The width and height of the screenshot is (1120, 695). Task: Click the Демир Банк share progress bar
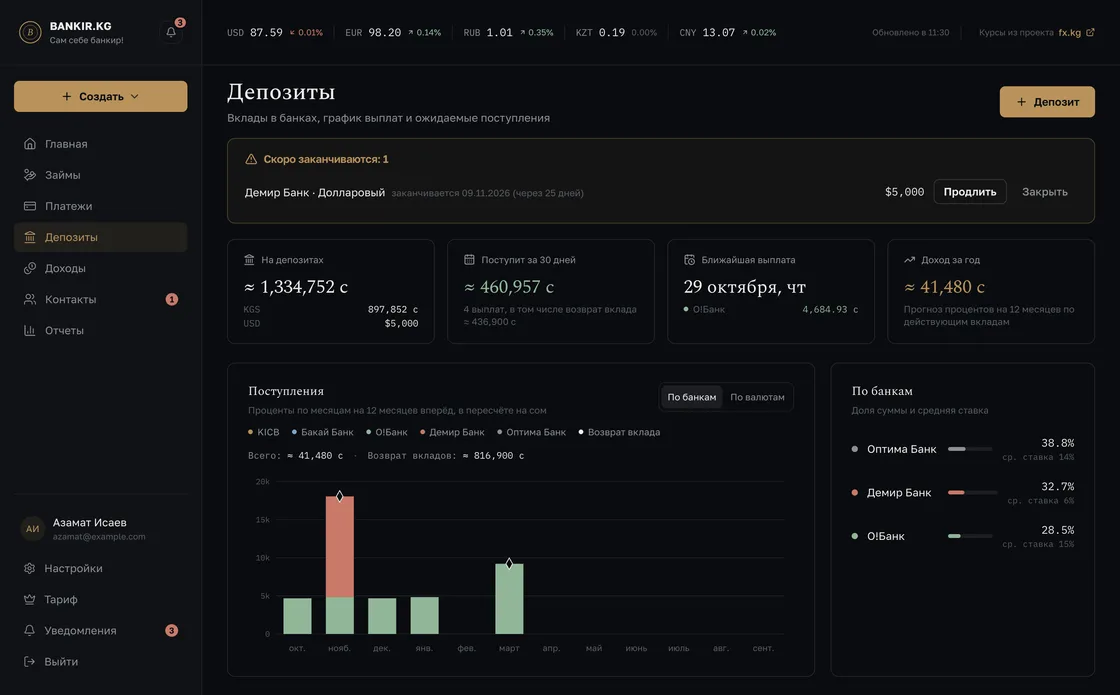click(972, 493)
